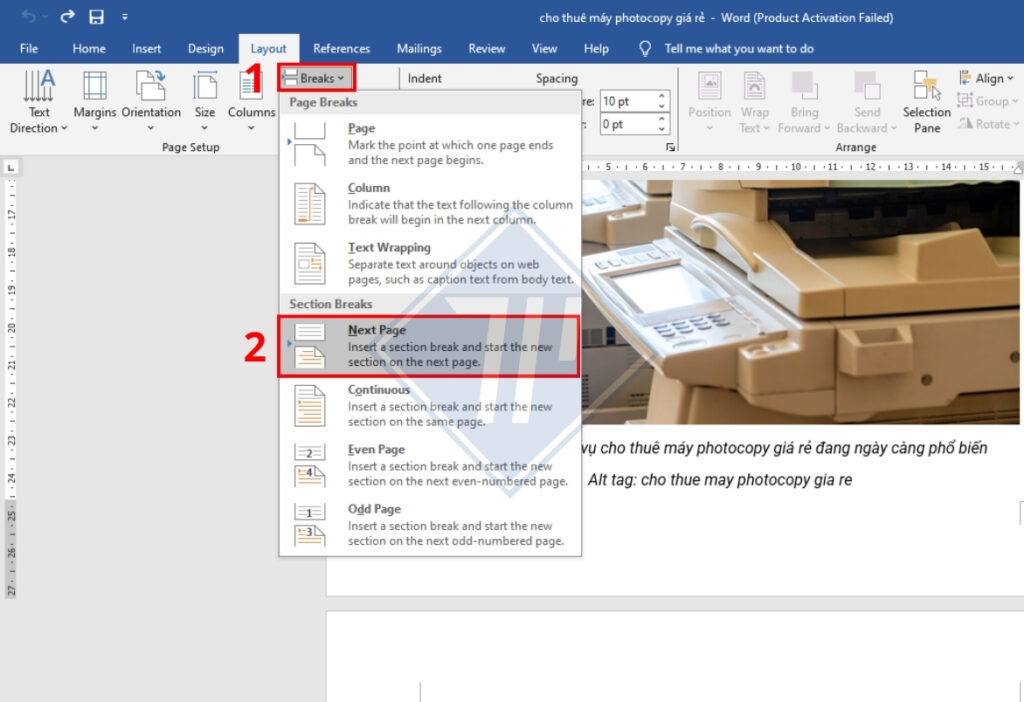The width and height of the screenshot is (1024, 702).
Task: Click the Undo arrow in quick access toolbar
Action: (x=29, y=17)
